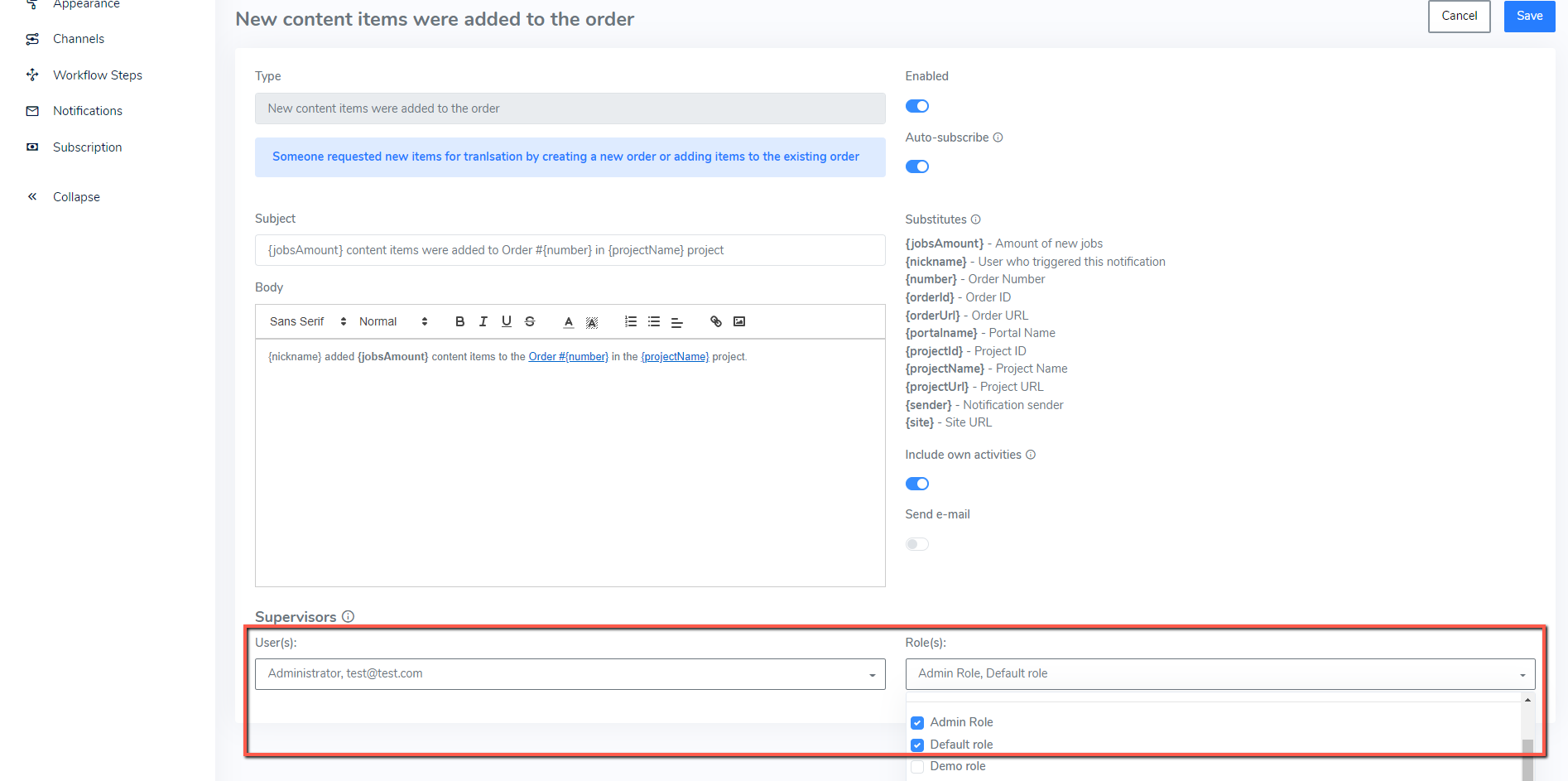This screenshot has width=1568, height=781.
Task: Click the '{jobsAmount} - Amount of new jobs' substitute
Action: pyautogui.click(x=1004, y=243)
